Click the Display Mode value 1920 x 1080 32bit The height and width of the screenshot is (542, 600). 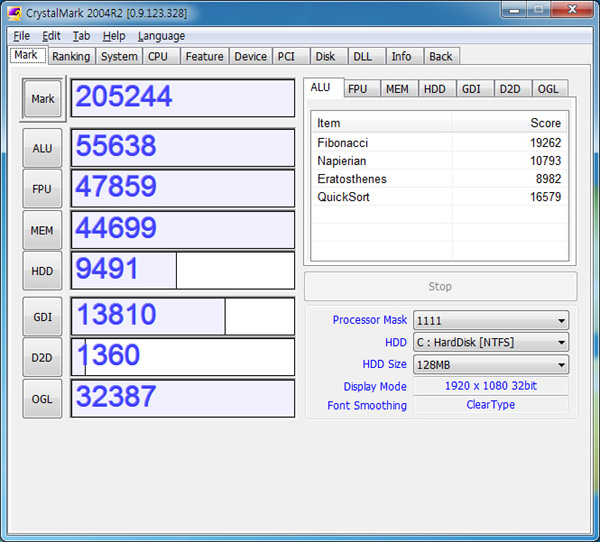[x=491, y=385]
